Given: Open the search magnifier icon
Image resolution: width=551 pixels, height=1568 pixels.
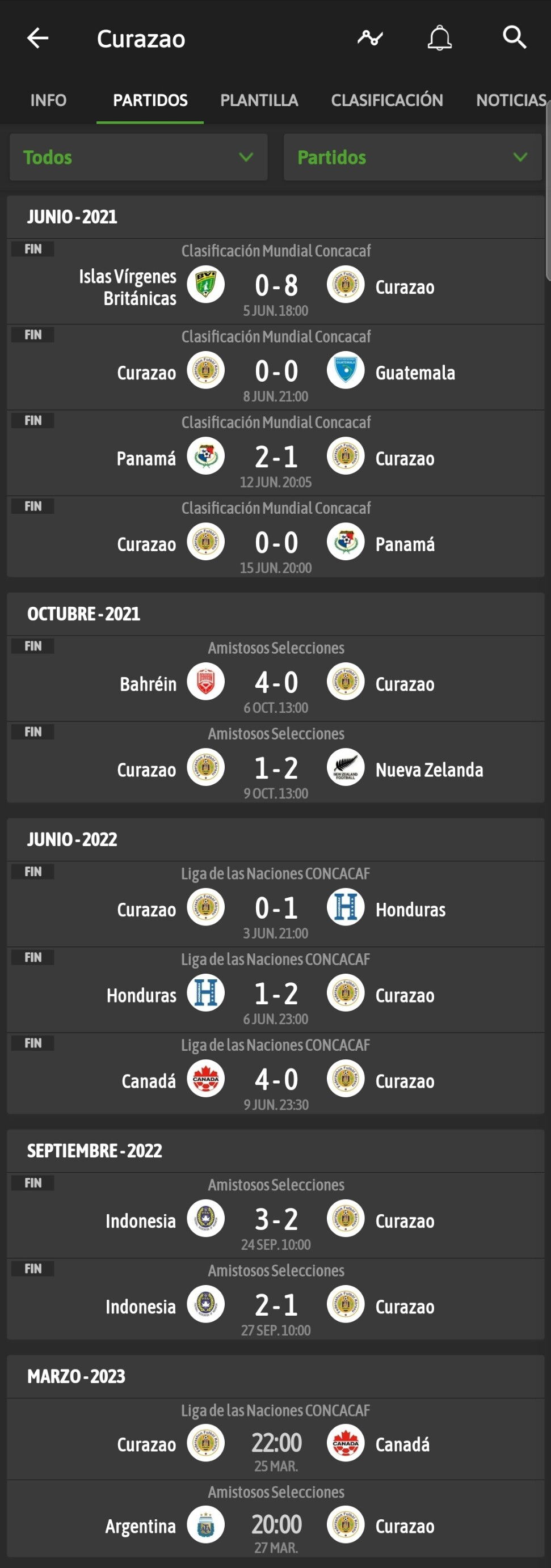Looking at the screenshot, I should coord(514,38).
